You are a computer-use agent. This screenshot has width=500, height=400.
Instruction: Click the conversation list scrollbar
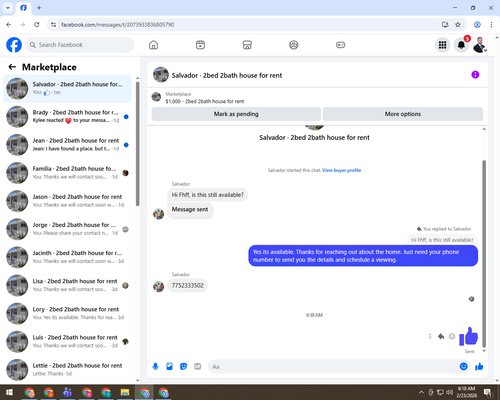click(x=138, y=143)
